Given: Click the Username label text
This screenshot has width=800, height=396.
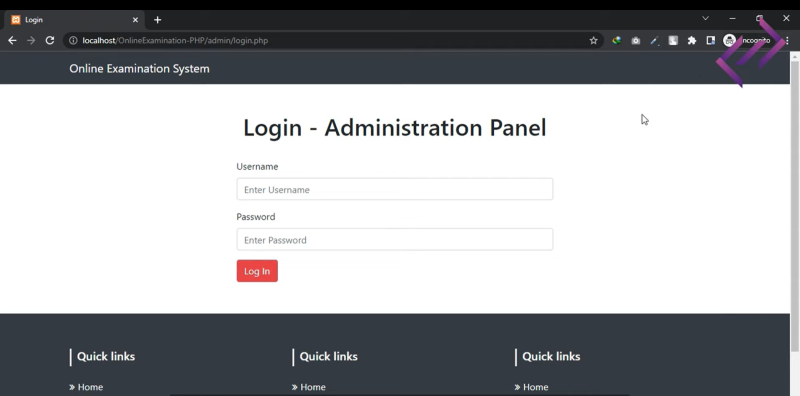Looking at the screenshot, I should pyautogui.click(x=257, y=166).
